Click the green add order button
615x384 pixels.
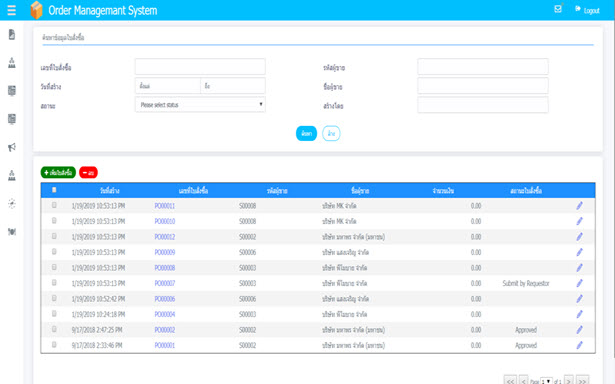point(58,173)
